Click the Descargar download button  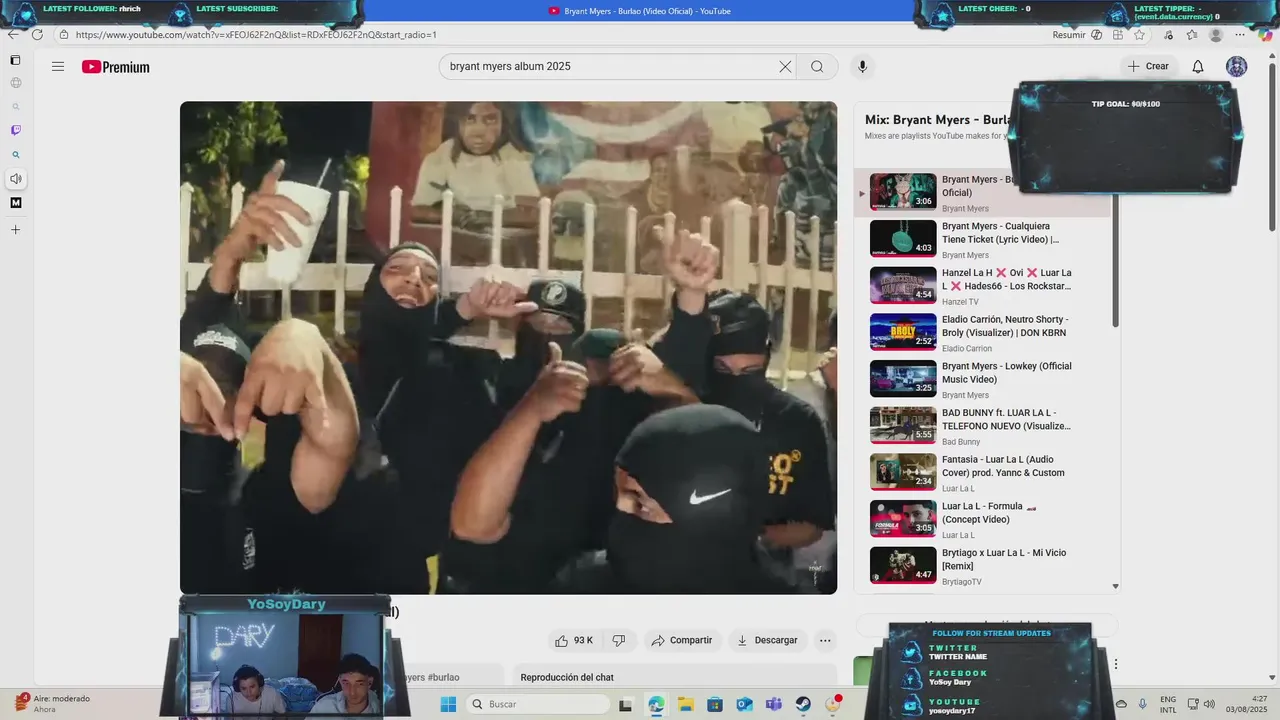click(767, 640)
